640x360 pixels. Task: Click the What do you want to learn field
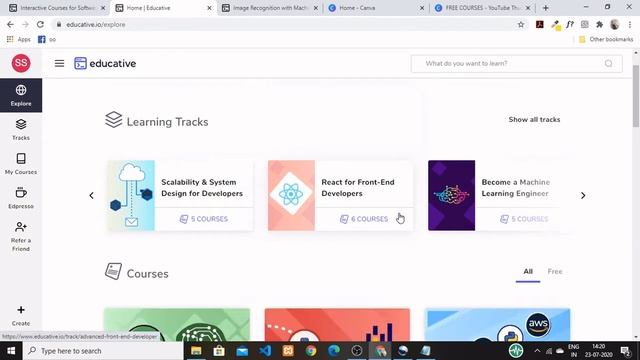pyautogui.click(x=516, y=64)
